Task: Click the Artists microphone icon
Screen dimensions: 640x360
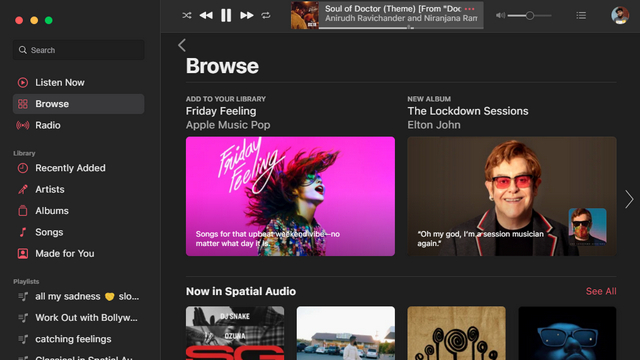Action: [23, 189]
